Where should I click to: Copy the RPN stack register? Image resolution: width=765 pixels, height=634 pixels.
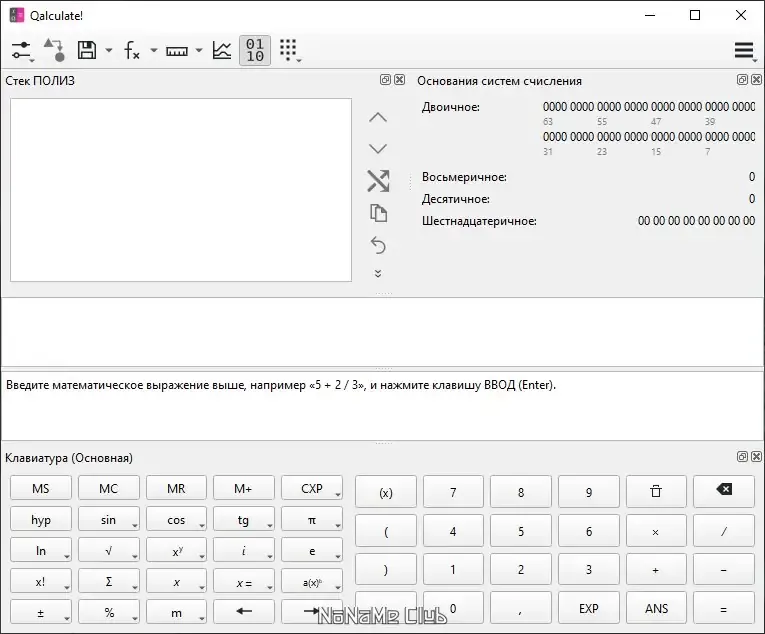click(x=378, y=213)
